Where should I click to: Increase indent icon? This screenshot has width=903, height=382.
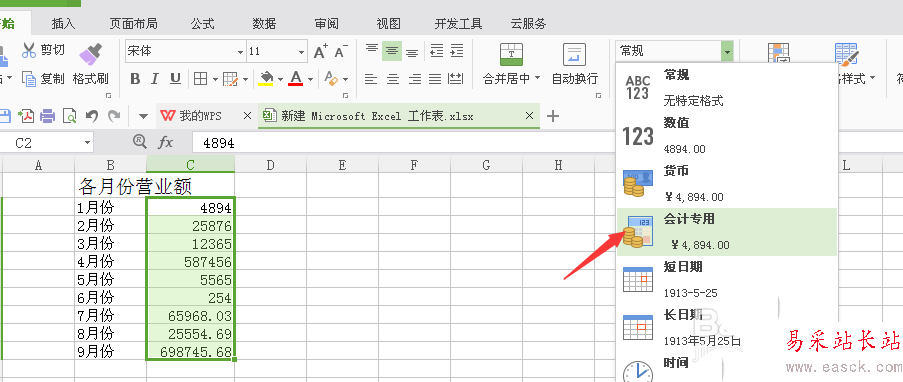tap(457, 51)
